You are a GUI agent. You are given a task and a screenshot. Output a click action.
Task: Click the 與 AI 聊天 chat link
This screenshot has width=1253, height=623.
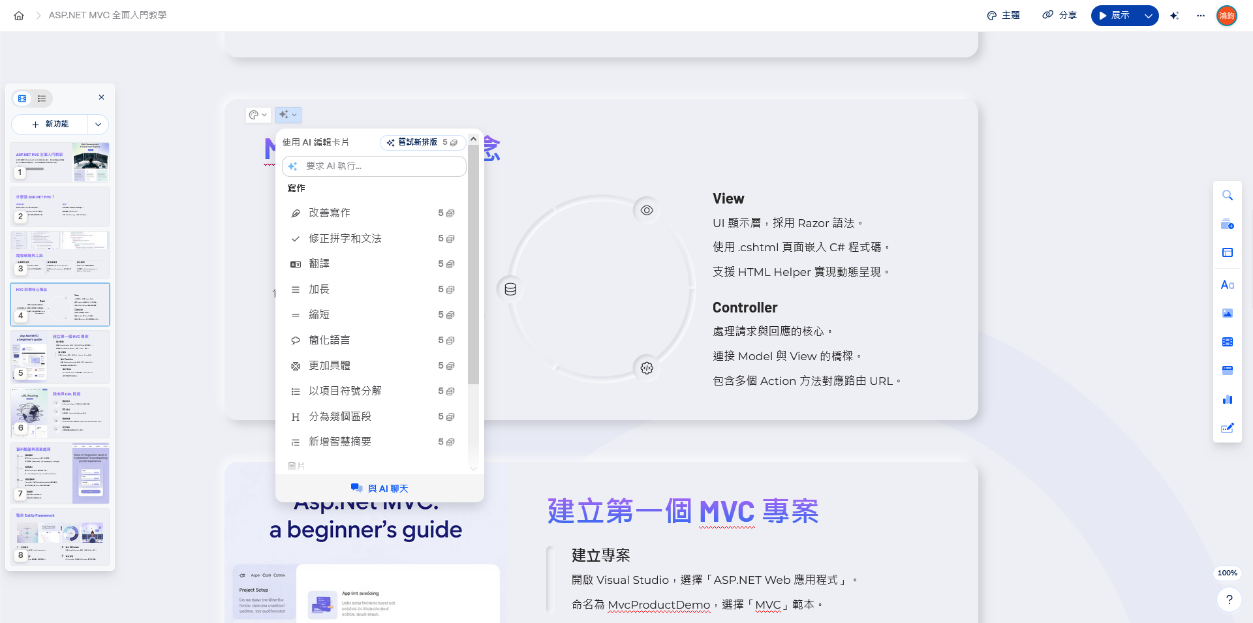coord(379,488)
